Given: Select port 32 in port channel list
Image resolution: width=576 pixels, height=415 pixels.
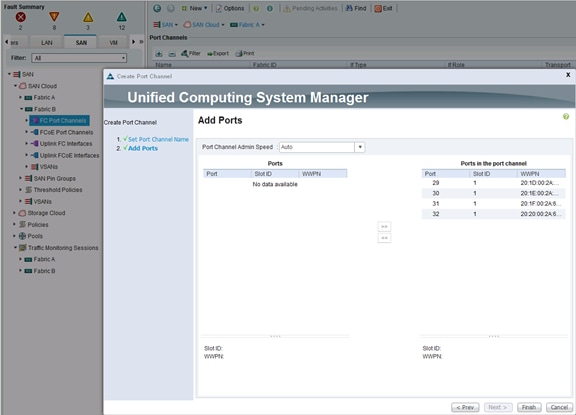Looking at the screenshot, I should tap(493, 214).
